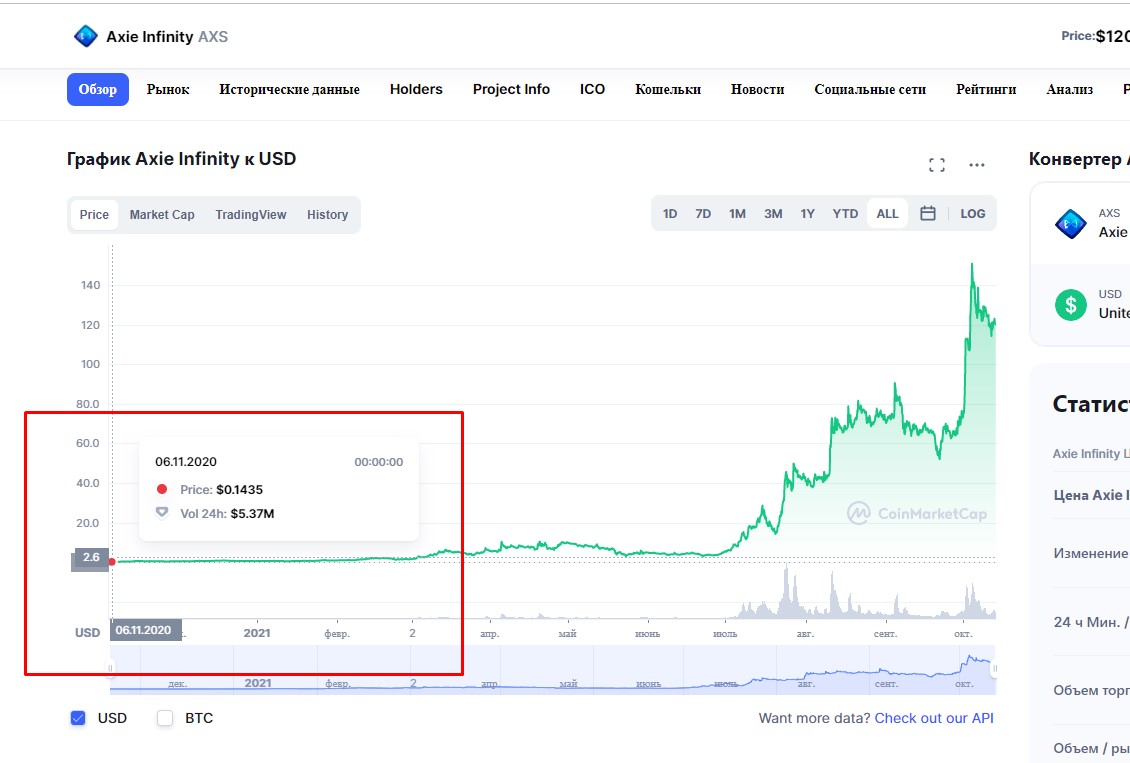
Task: Switch to the Обзор tab
Action: tap(98, 89)
